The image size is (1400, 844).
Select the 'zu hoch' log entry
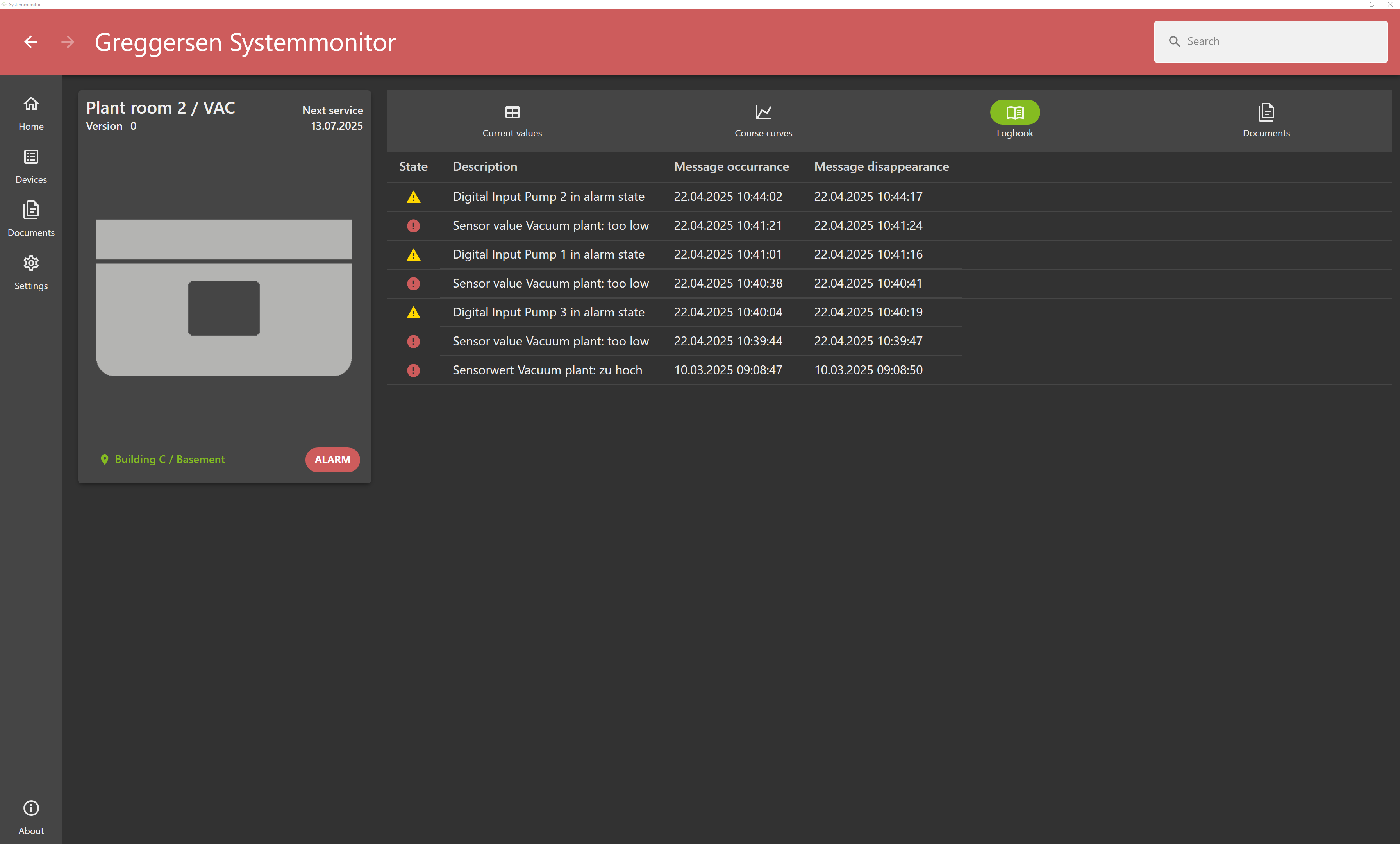[x=546, y=370]
